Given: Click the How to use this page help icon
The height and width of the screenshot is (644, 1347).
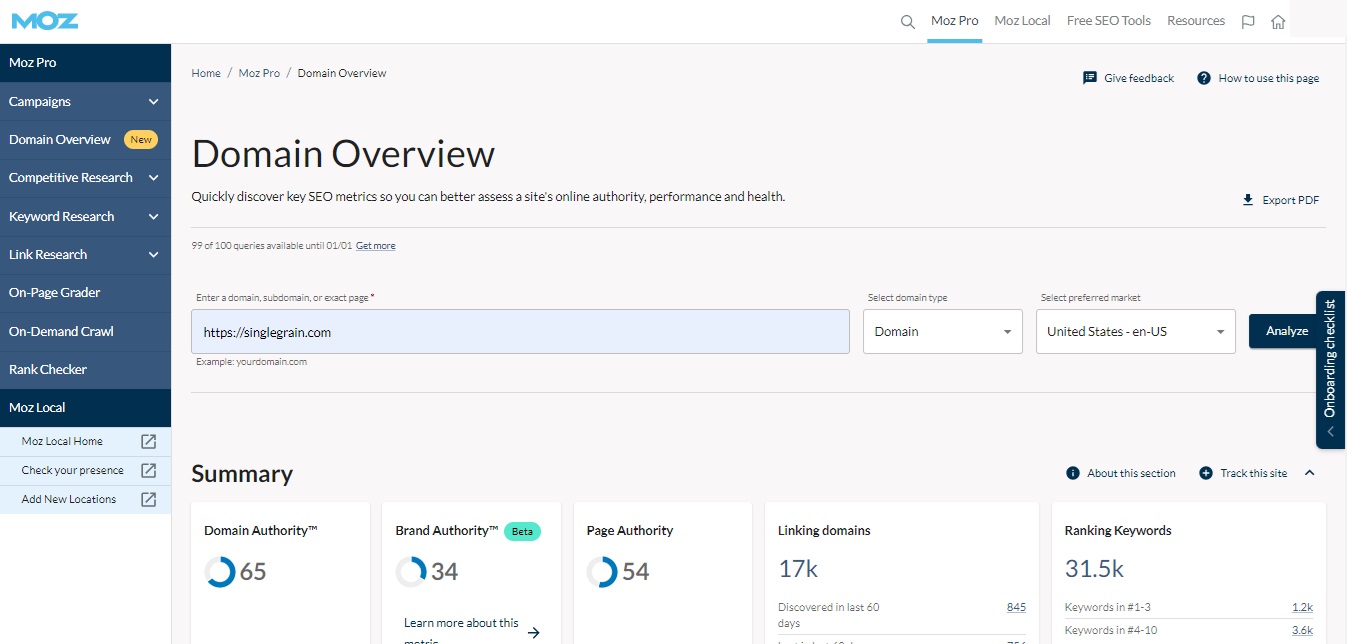Looking at the screenshot, I should coord(1204,78).
